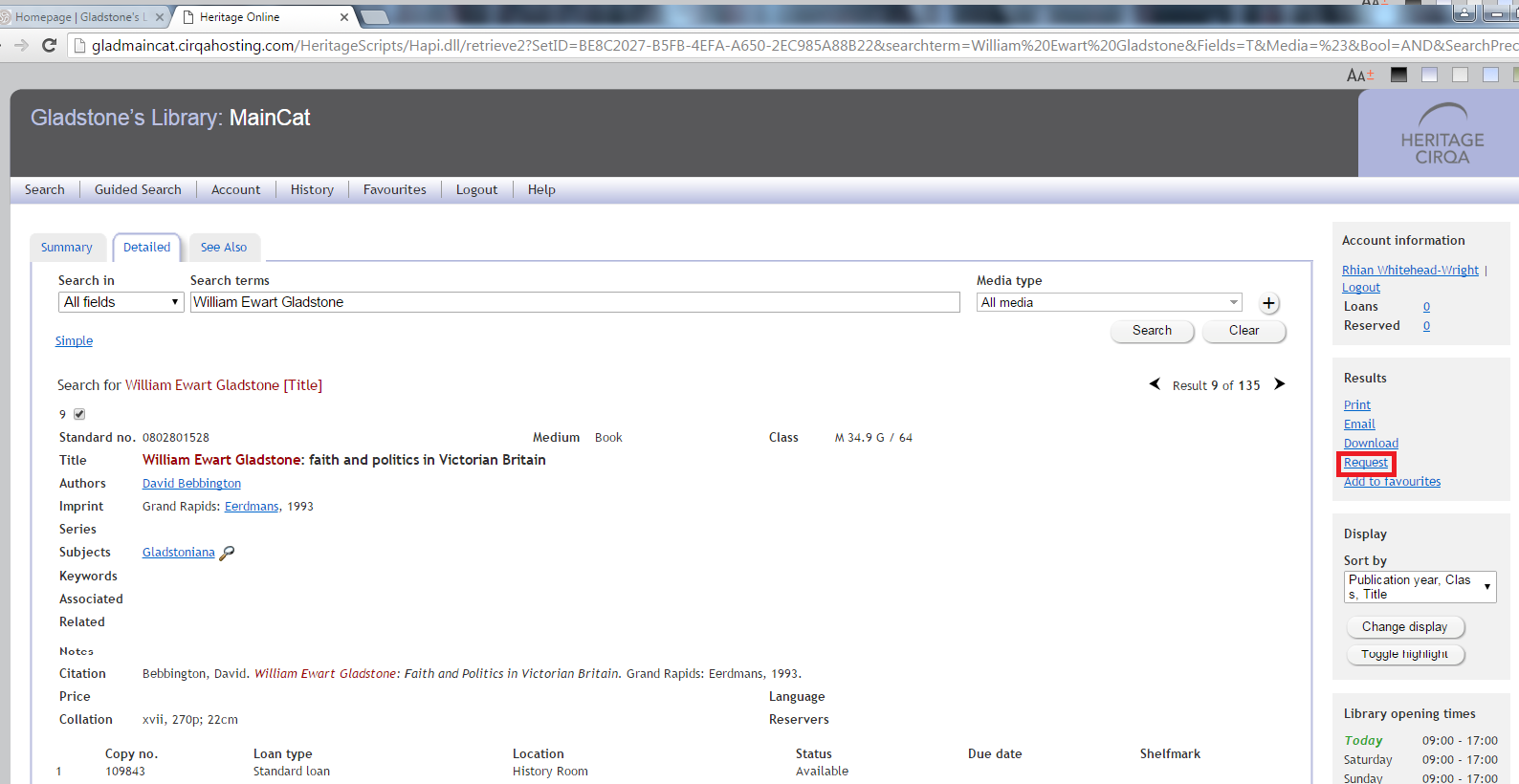Click the Toggle highlight button
1519x784 pixels.
[x=1404, y=654]
